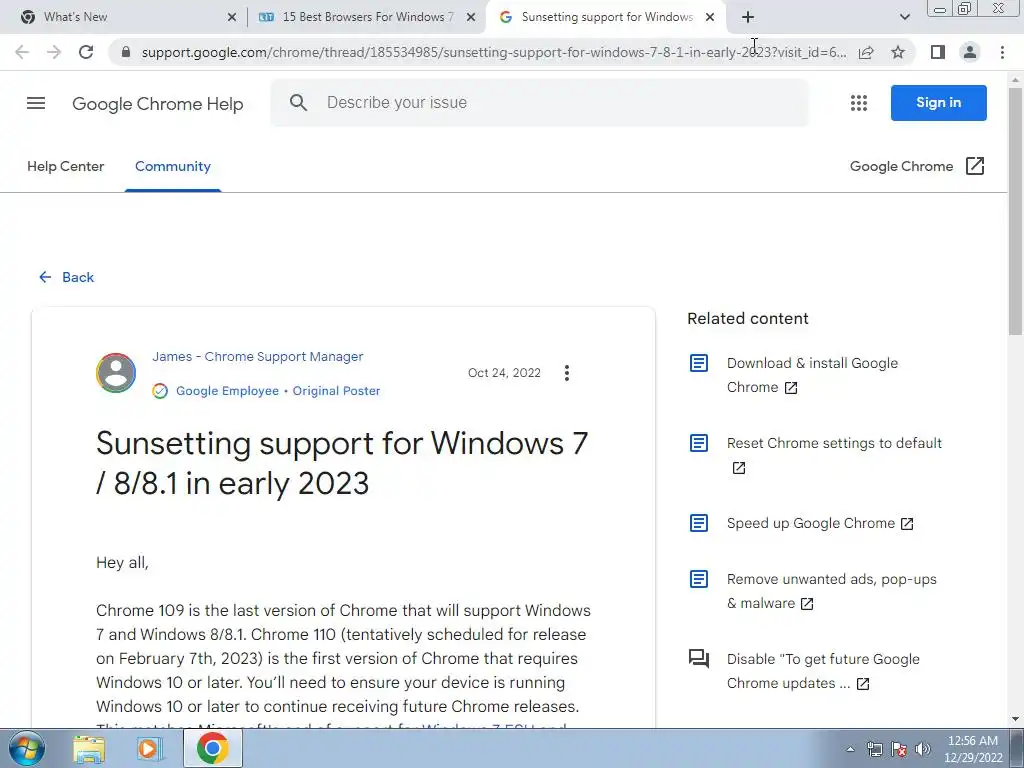The width and height of the screenshot is (1024, 768).
Task: Open James - Chrome Support Manager profile
Action: click(x=257, y=357)
